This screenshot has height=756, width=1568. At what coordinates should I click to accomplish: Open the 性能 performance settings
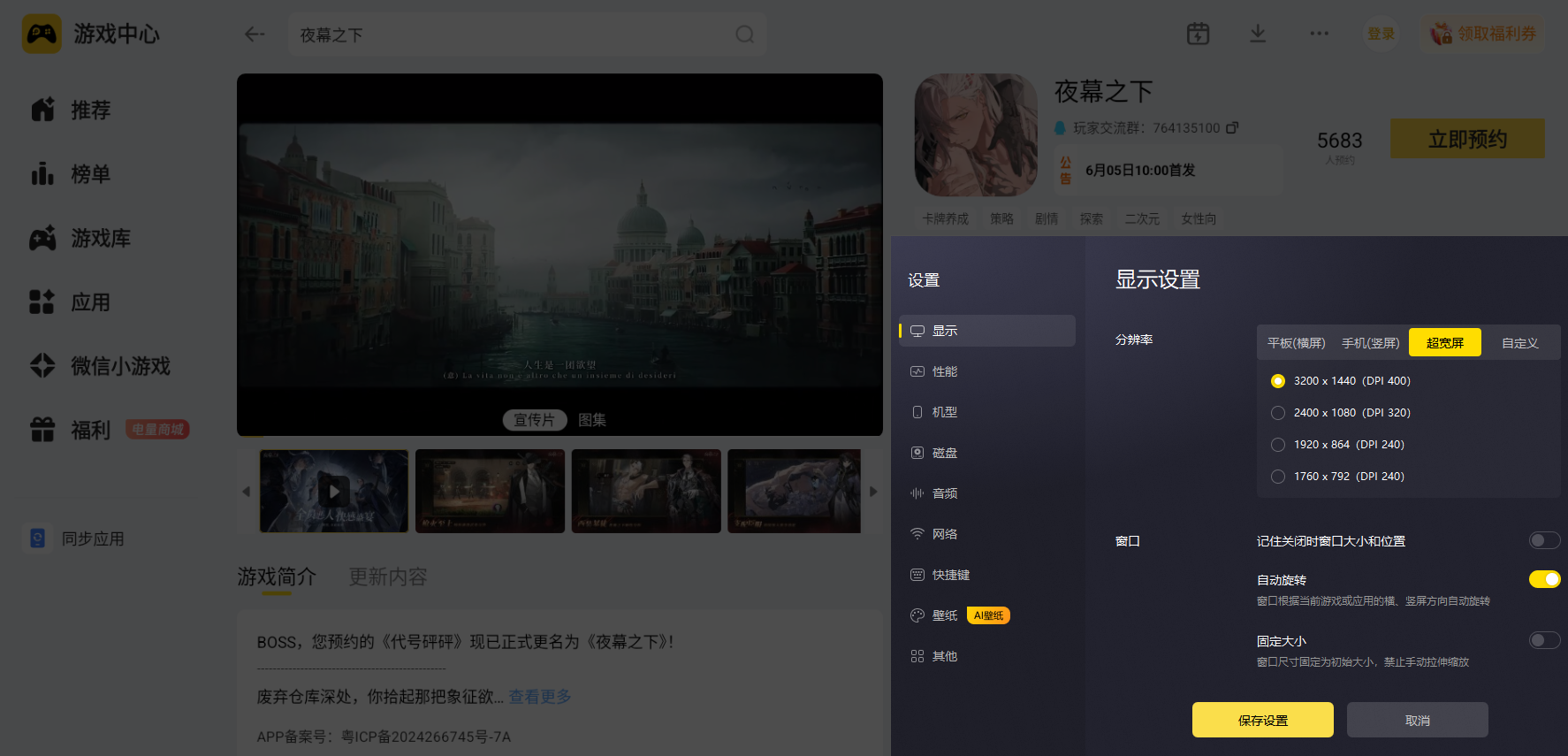(x=986, y=371)
